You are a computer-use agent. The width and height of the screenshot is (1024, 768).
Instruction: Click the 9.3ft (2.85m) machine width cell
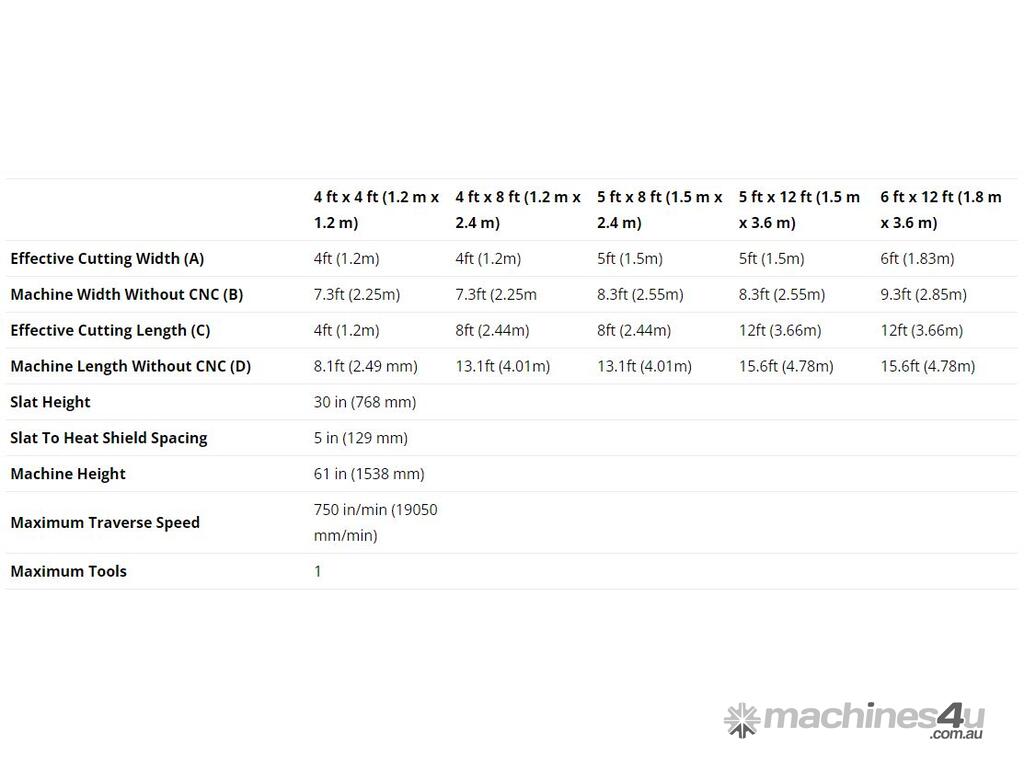coord(923,294)
